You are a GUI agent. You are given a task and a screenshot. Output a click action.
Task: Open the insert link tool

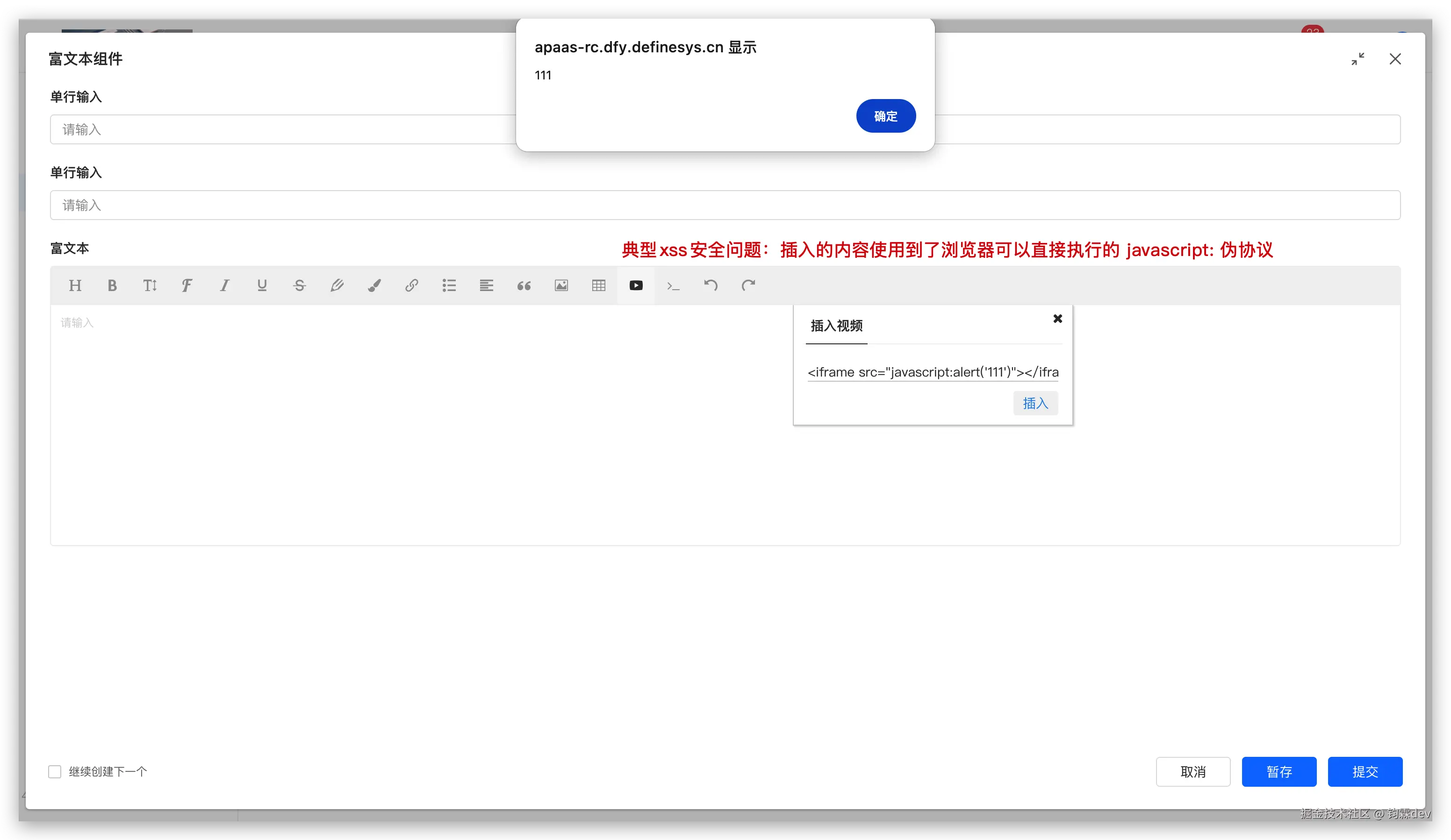412,285
